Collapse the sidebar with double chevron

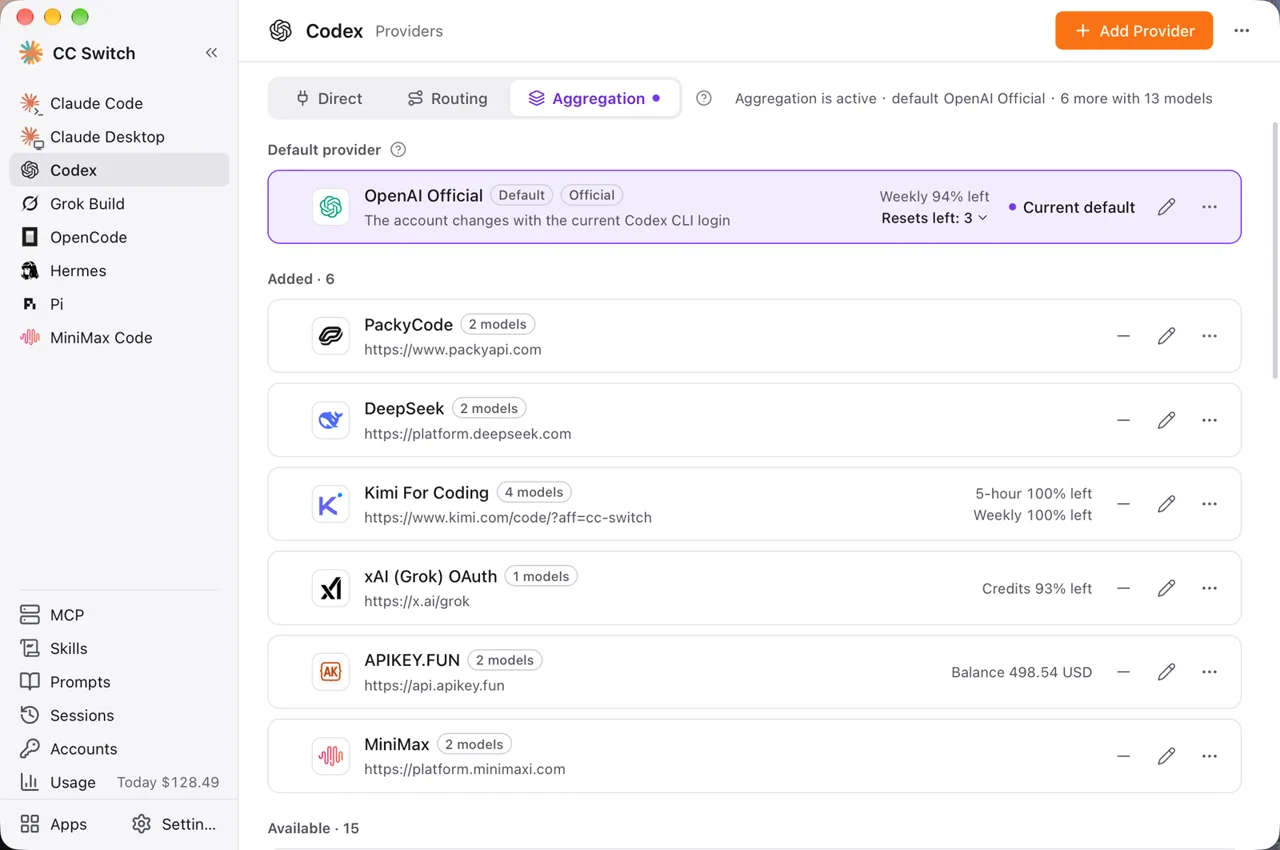(211, 53)
